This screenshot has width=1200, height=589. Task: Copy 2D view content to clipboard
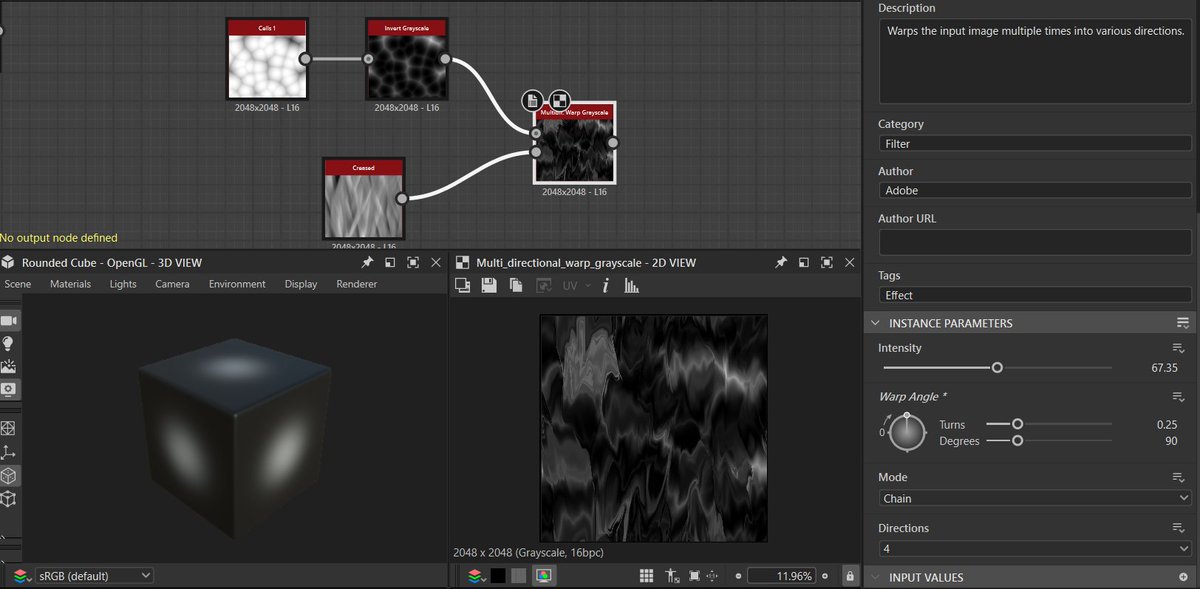click(513, 285)
